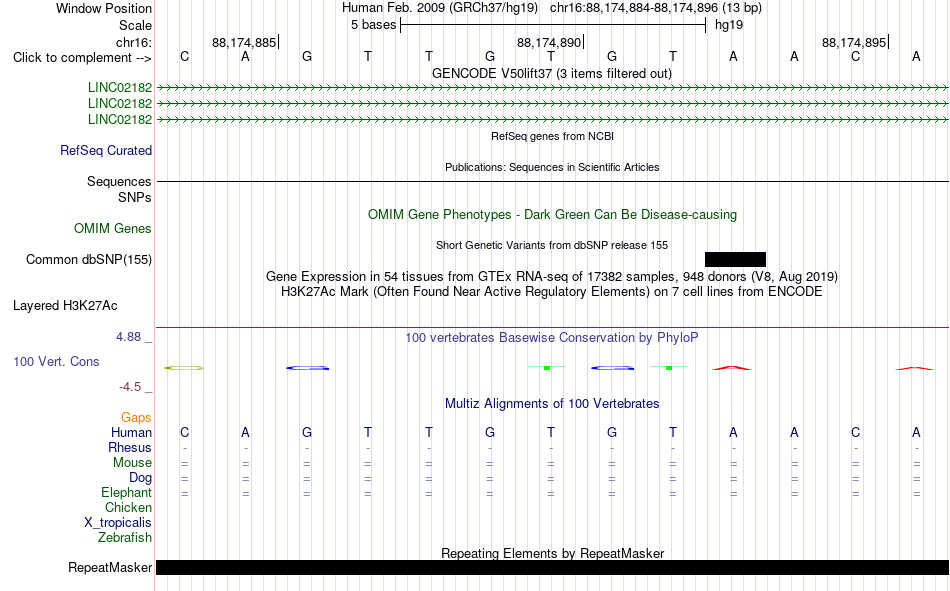Open 'Multiz Alignments of 100 Vertebrates' title
Viewport: 950px width, 591px height.
click(x=552, y=404)
